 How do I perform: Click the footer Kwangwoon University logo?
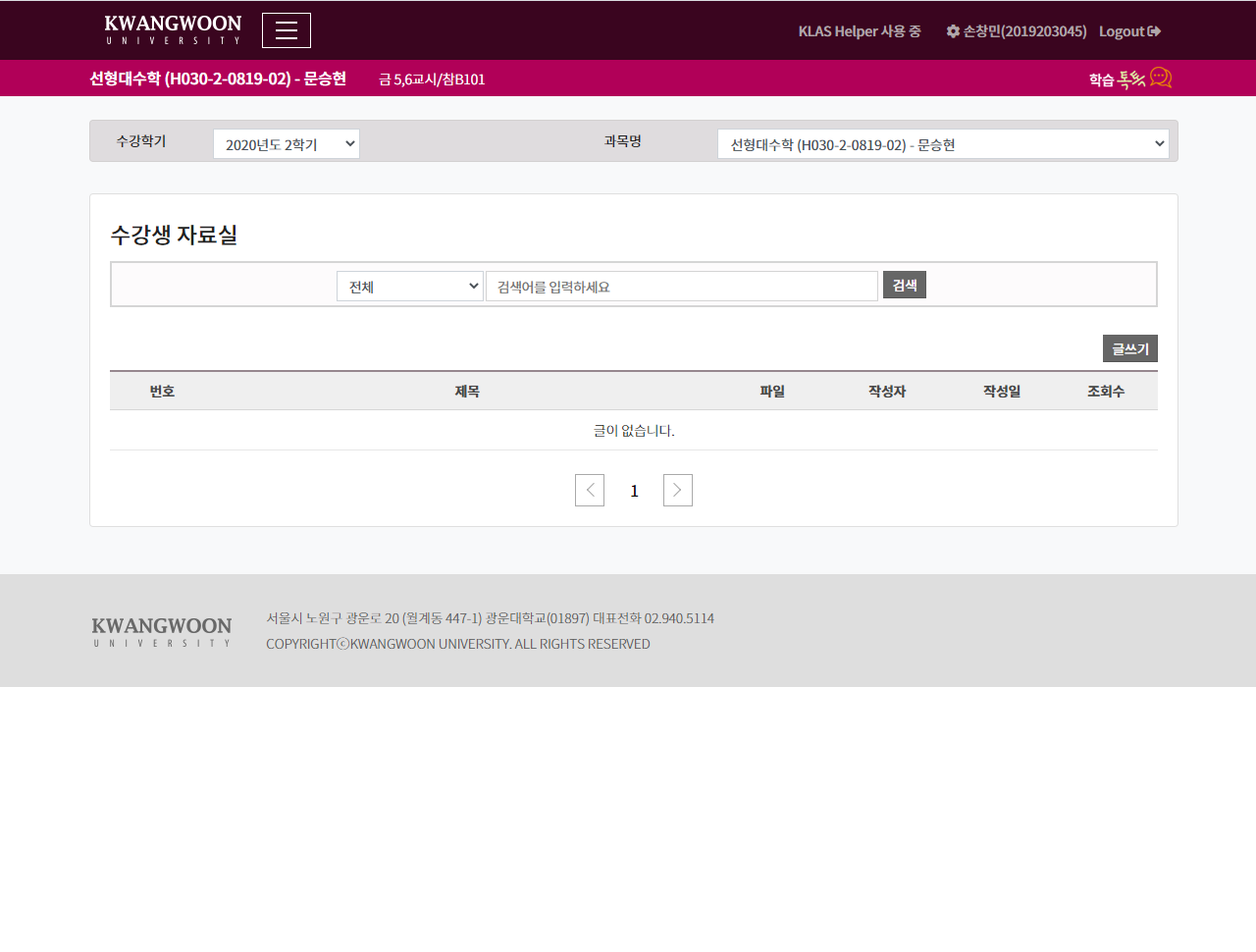click(162, 631)
